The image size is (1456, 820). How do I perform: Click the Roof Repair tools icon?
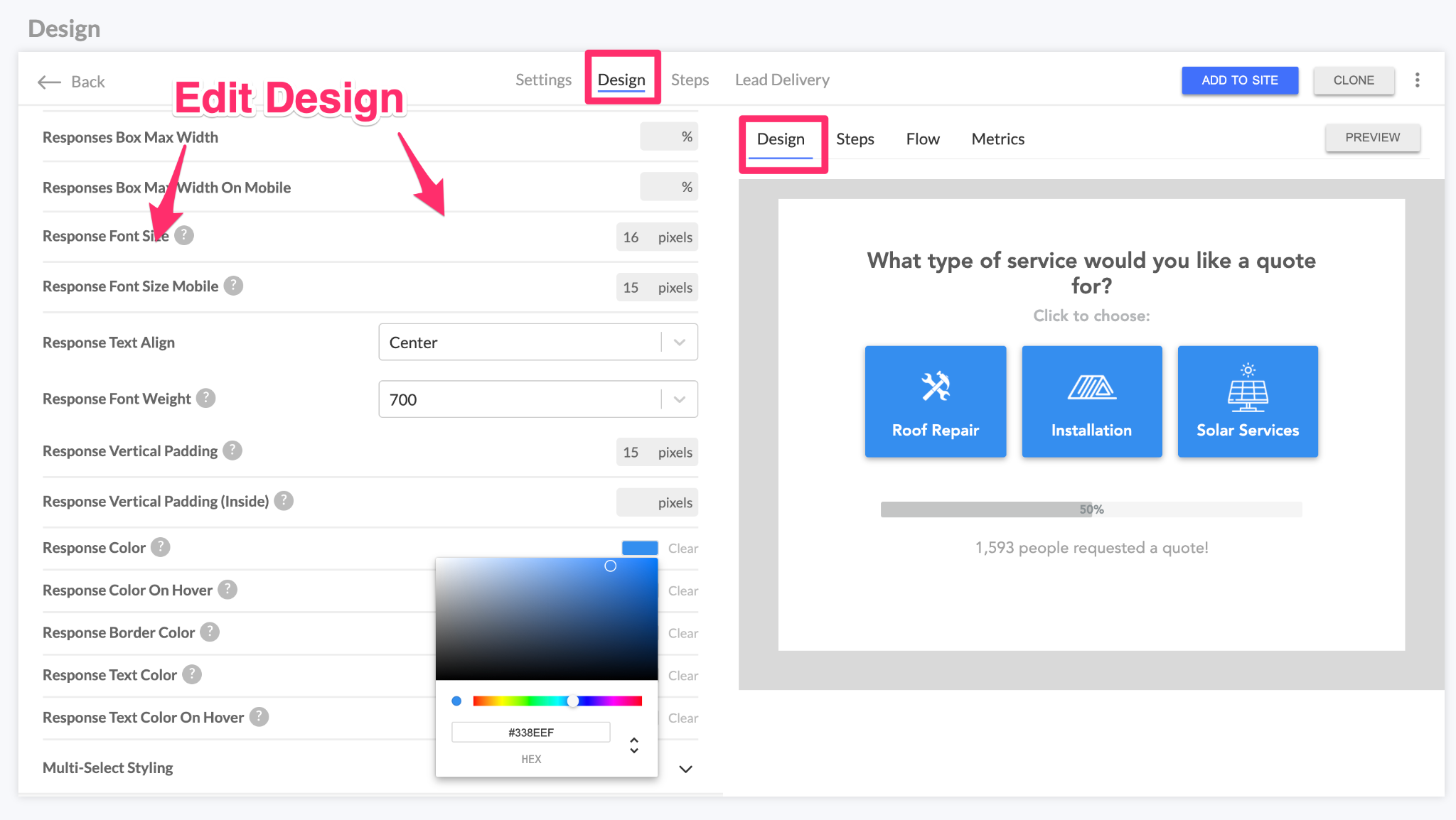935,387
